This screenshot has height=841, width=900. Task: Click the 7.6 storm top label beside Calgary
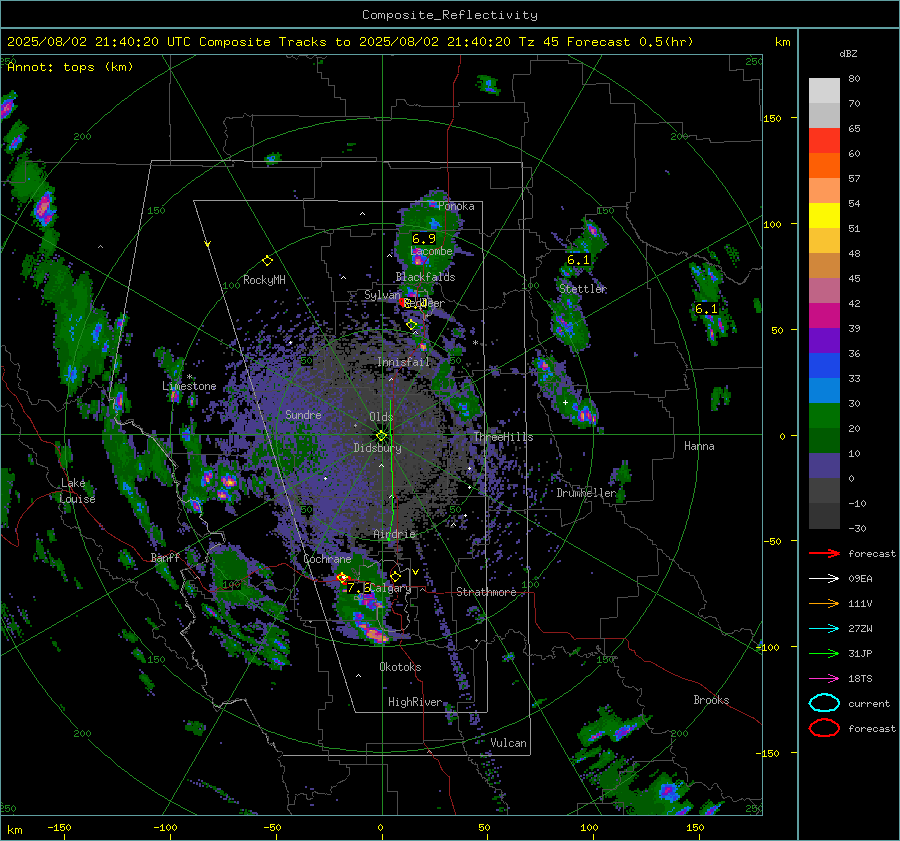pos(358,588)
